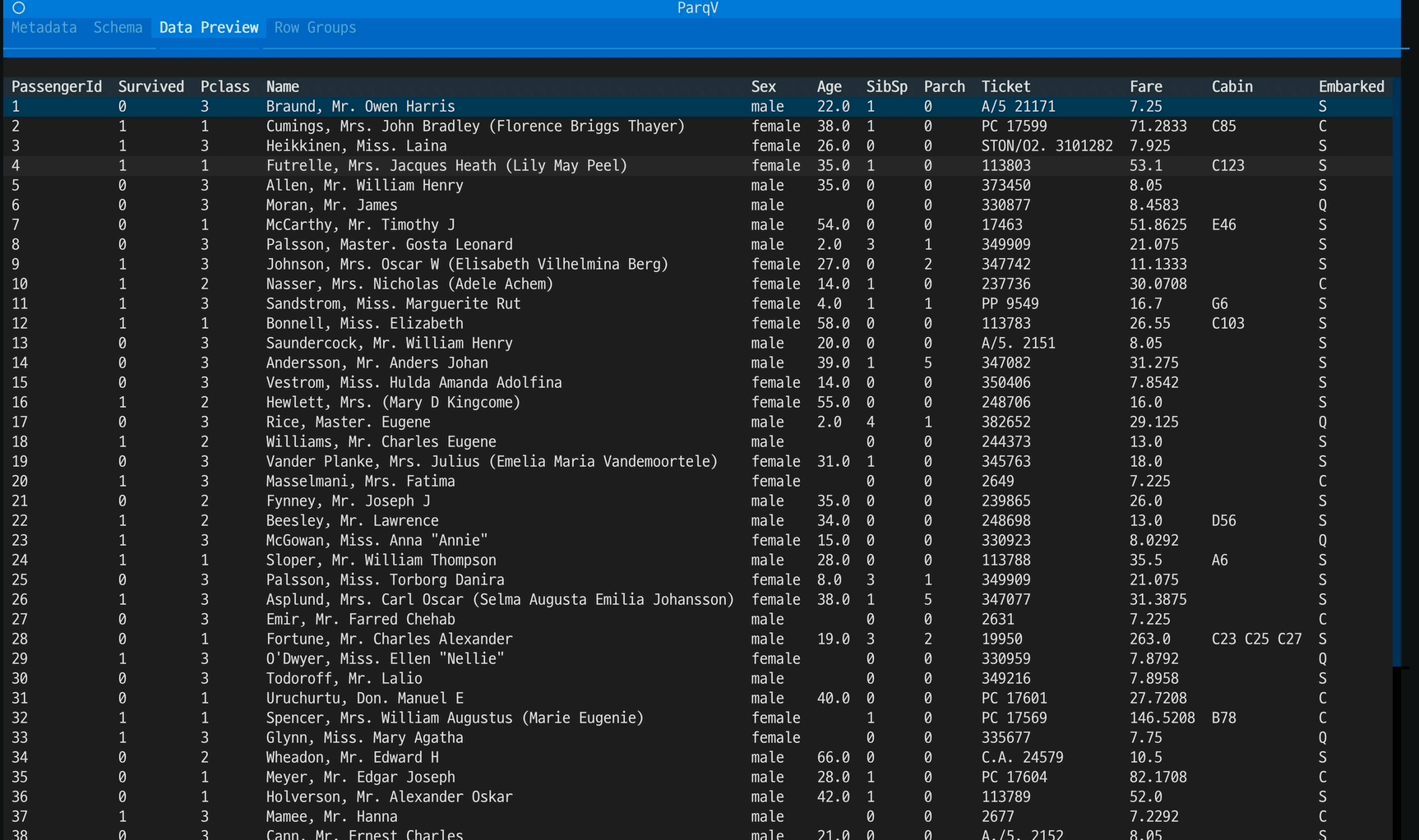Select the Data Preview tab
The height and width of the screenshot is (840, 1419).
point(208,27)
